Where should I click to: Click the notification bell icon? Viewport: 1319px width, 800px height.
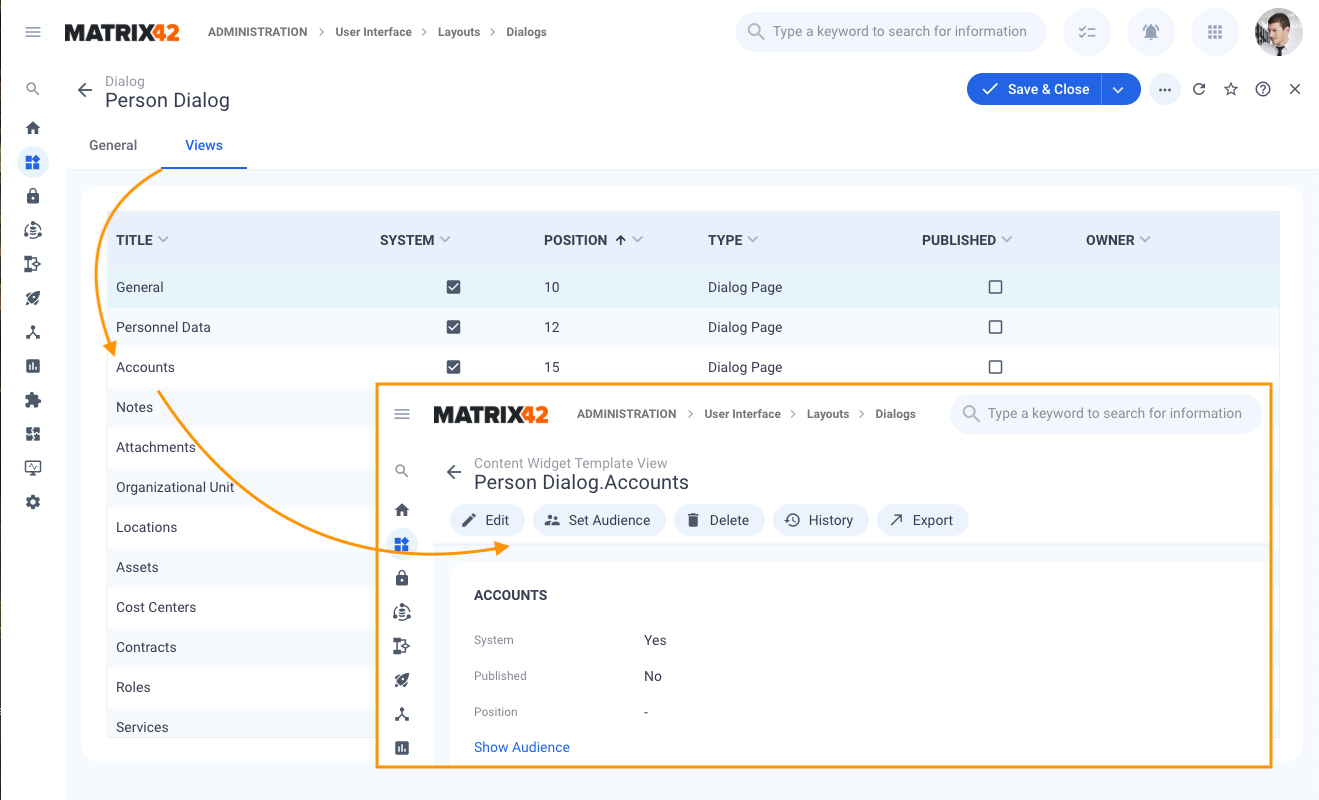click(x=1151, y=32)
